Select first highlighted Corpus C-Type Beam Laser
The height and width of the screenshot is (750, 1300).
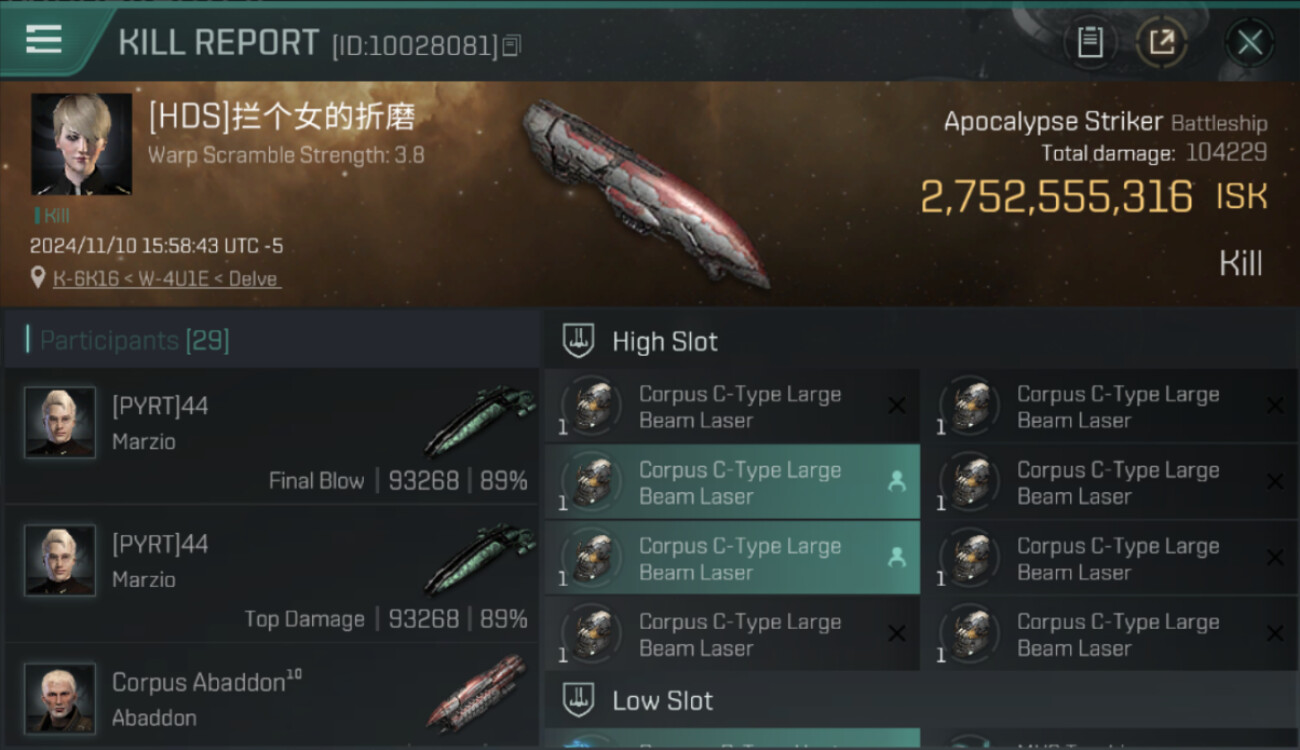click(x=732, y=482)
